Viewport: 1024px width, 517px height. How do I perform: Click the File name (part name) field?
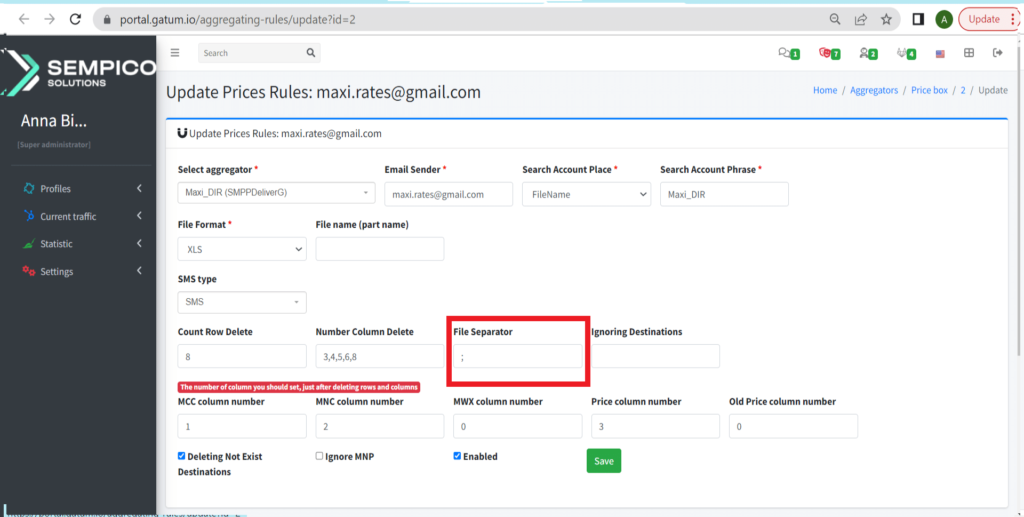click(379, 249)
